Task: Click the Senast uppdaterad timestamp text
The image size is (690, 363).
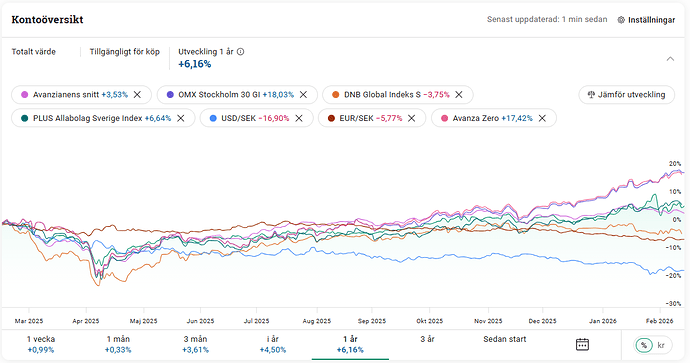Action: [x=547, y=19]
